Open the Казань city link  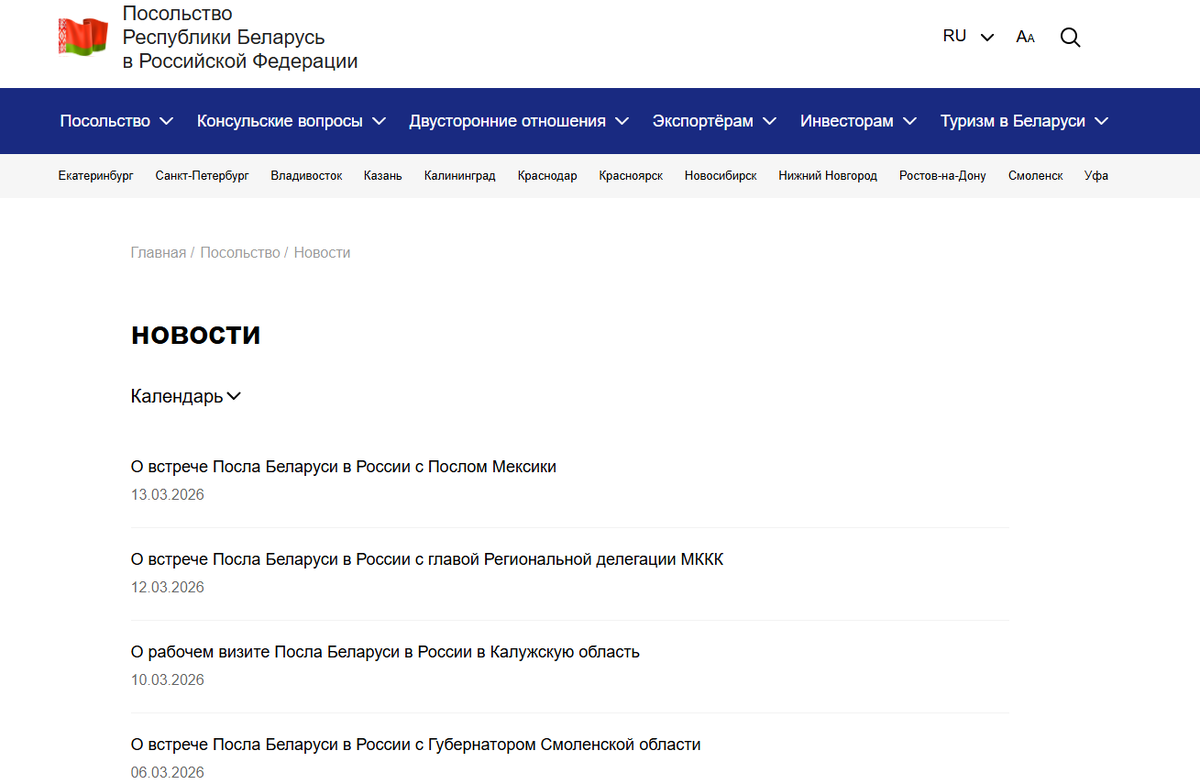pos(383,176)
